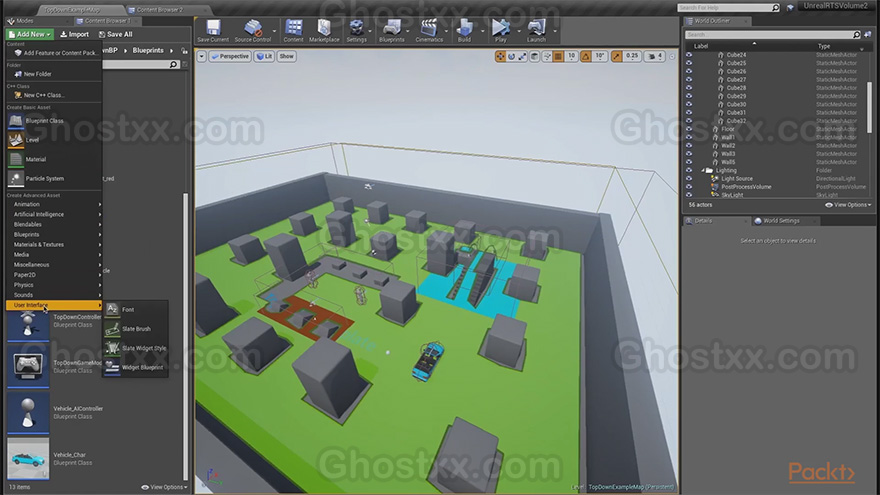Expand the Artificial Intelligence submenu
The image size is (880, 495).
[x=54, y=214]
